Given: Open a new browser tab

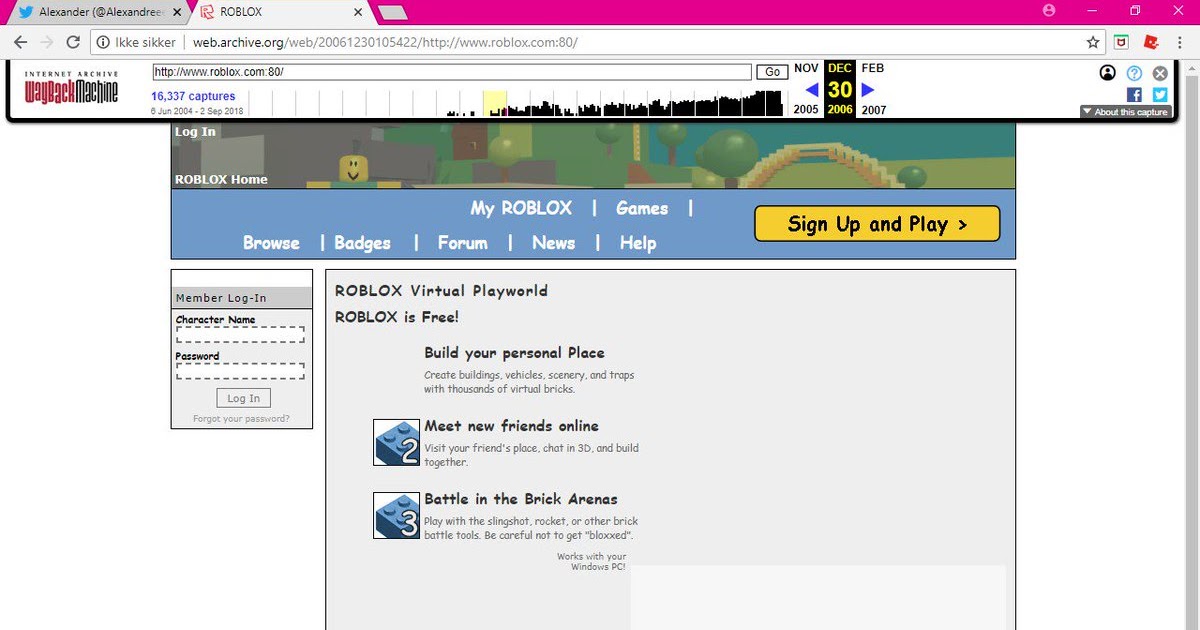Looking at the screenshot, I should [392, 12].
